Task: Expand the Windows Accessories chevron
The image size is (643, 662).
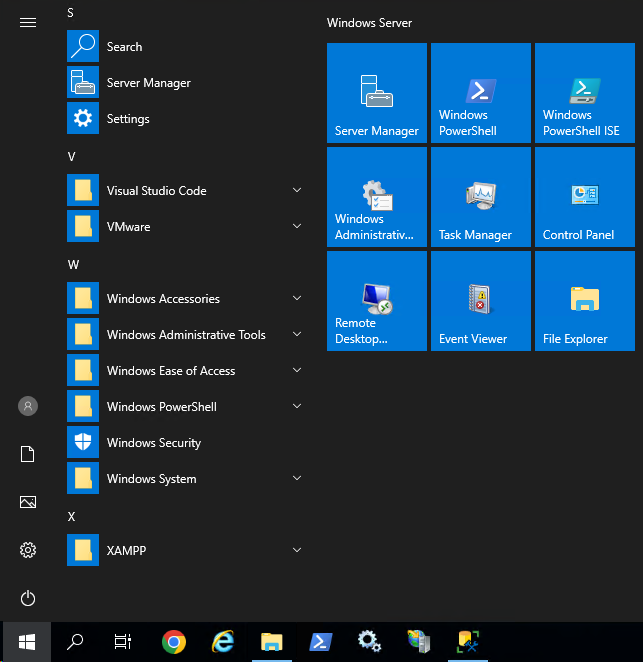Action: (x=297, y=298)
